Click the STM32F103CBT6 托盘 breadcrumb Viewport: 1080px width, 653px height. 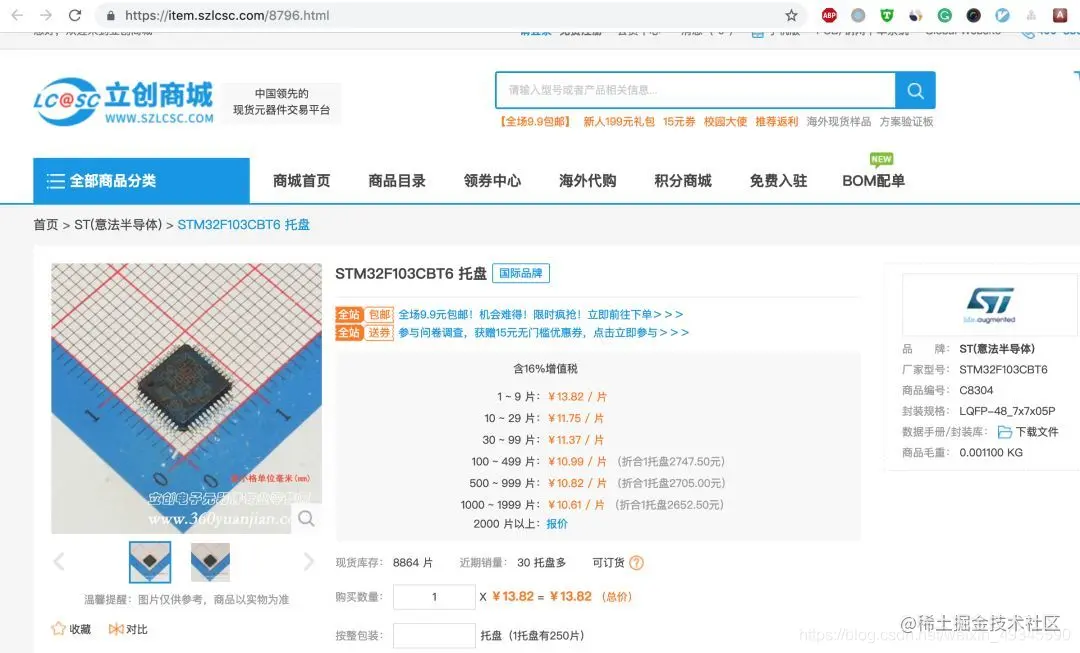pos(243,225)
